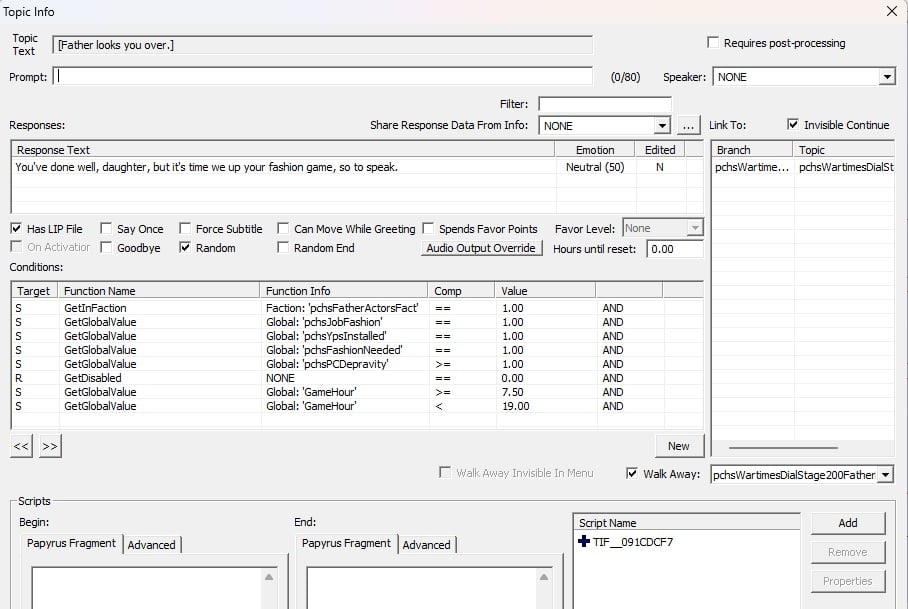
Task: Select the End Papyrus Fragment tab
Action: 346,544
